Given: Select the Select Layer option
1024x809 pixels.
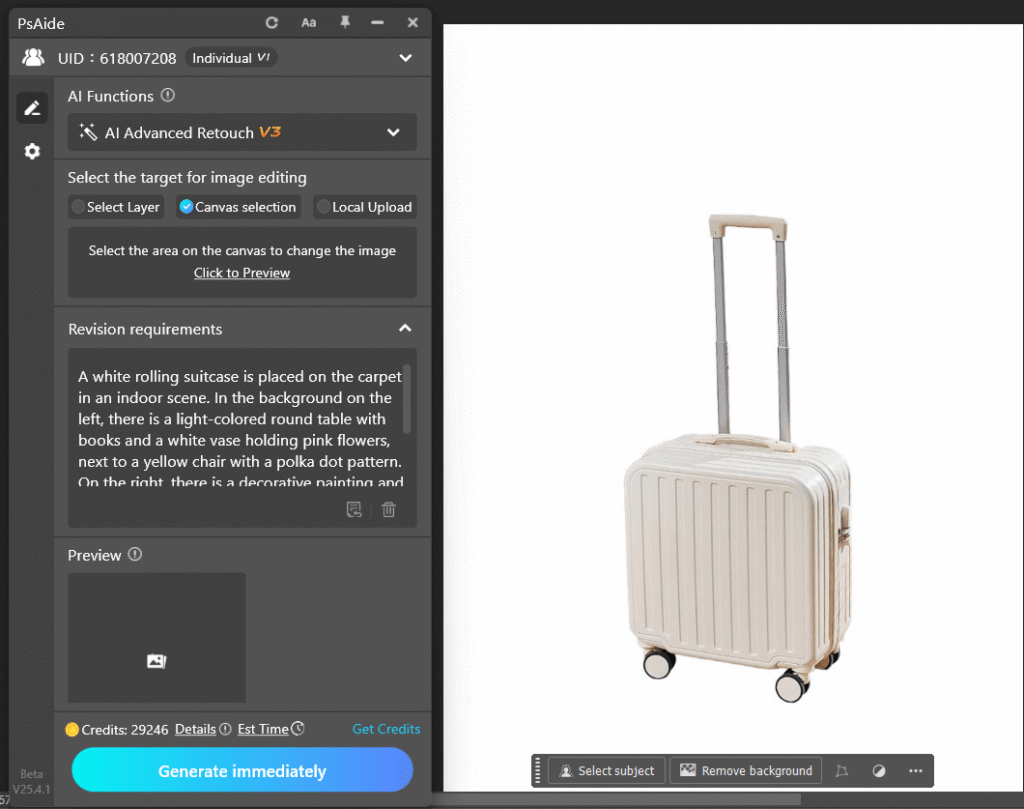Looking at the screenshot, I should (x=115, y=207).
